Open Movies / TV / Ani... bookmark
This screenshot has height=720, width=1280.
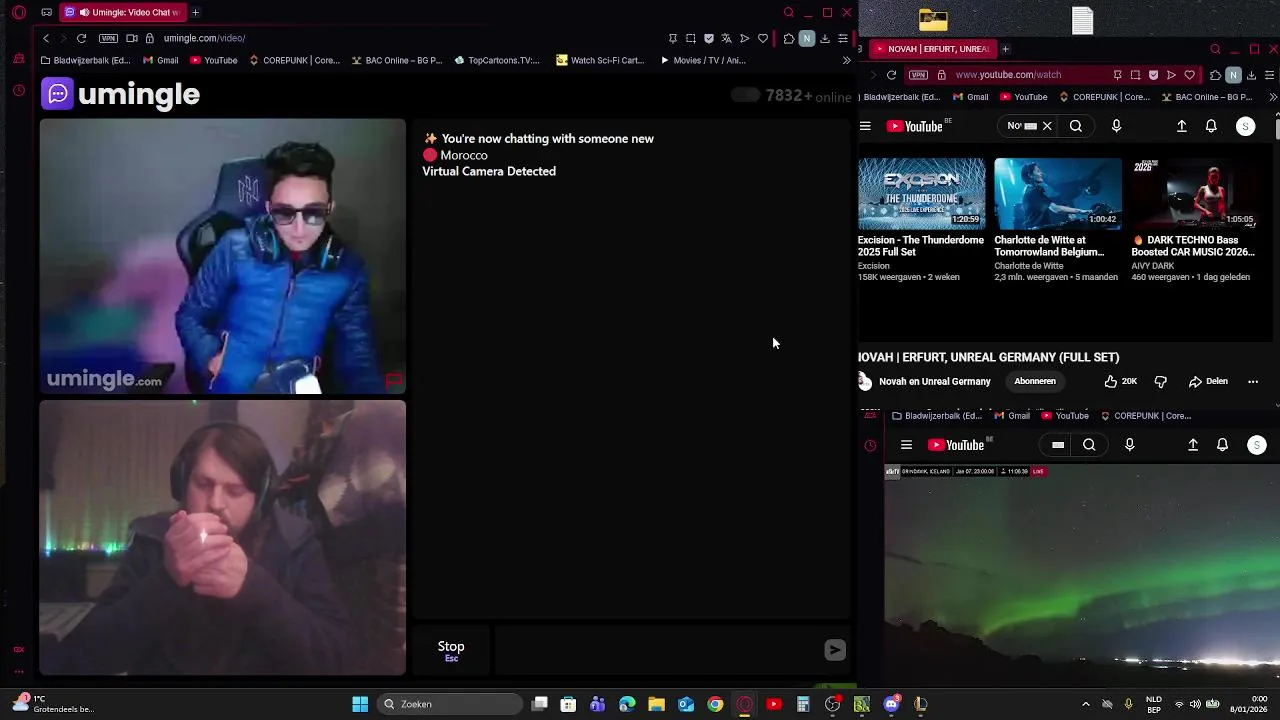pos(703,60)
